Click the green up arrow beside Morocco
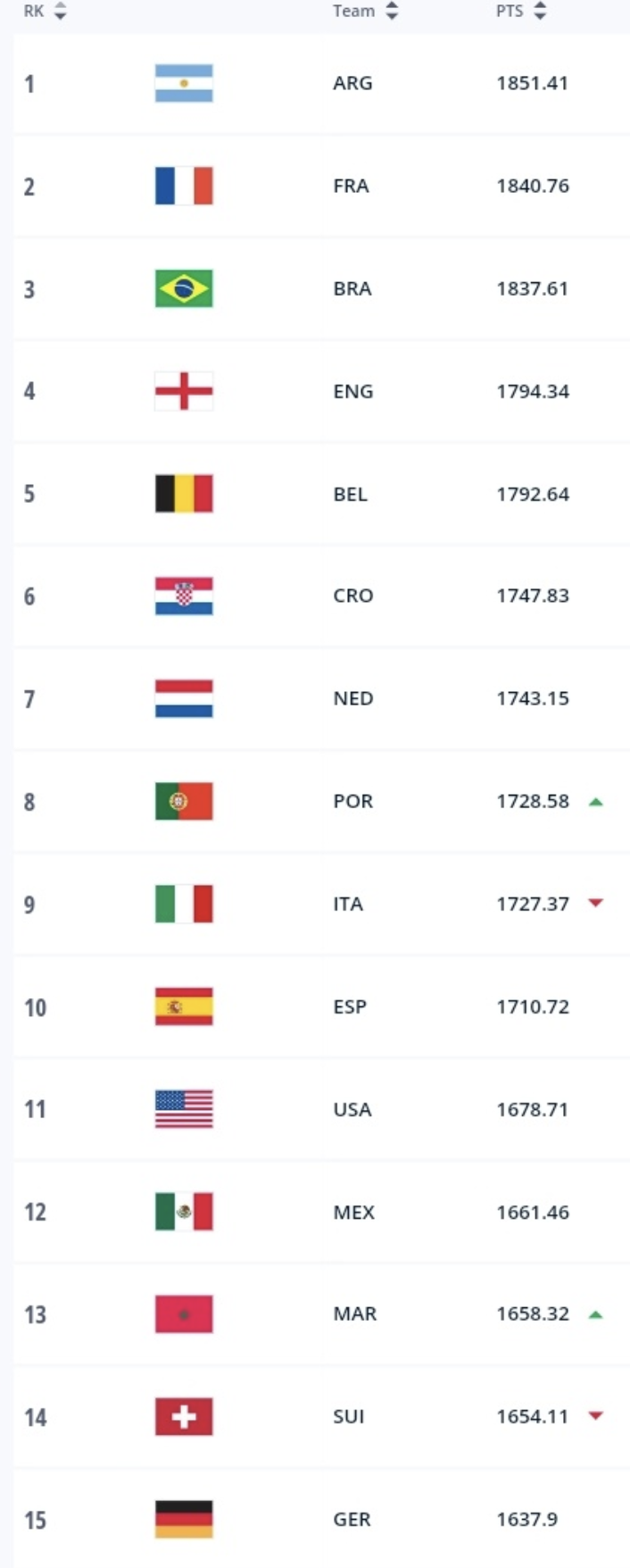The height and width of the screenshot is (1568, 630). coord(596,1314)
